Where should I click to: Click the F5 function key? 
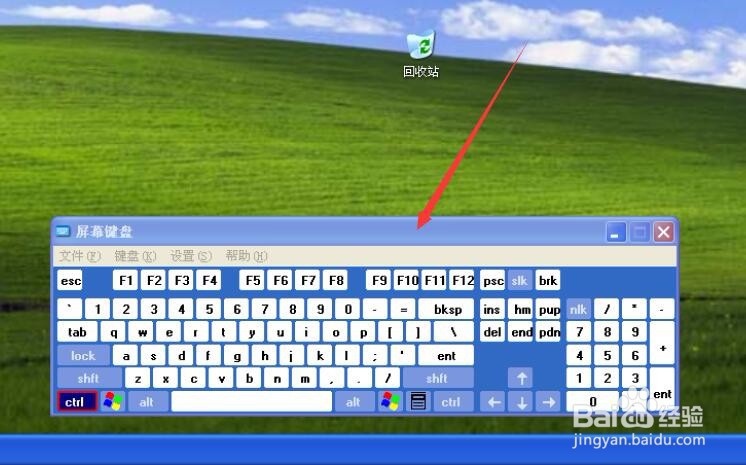pyautogui.click(x=252, y=280)
